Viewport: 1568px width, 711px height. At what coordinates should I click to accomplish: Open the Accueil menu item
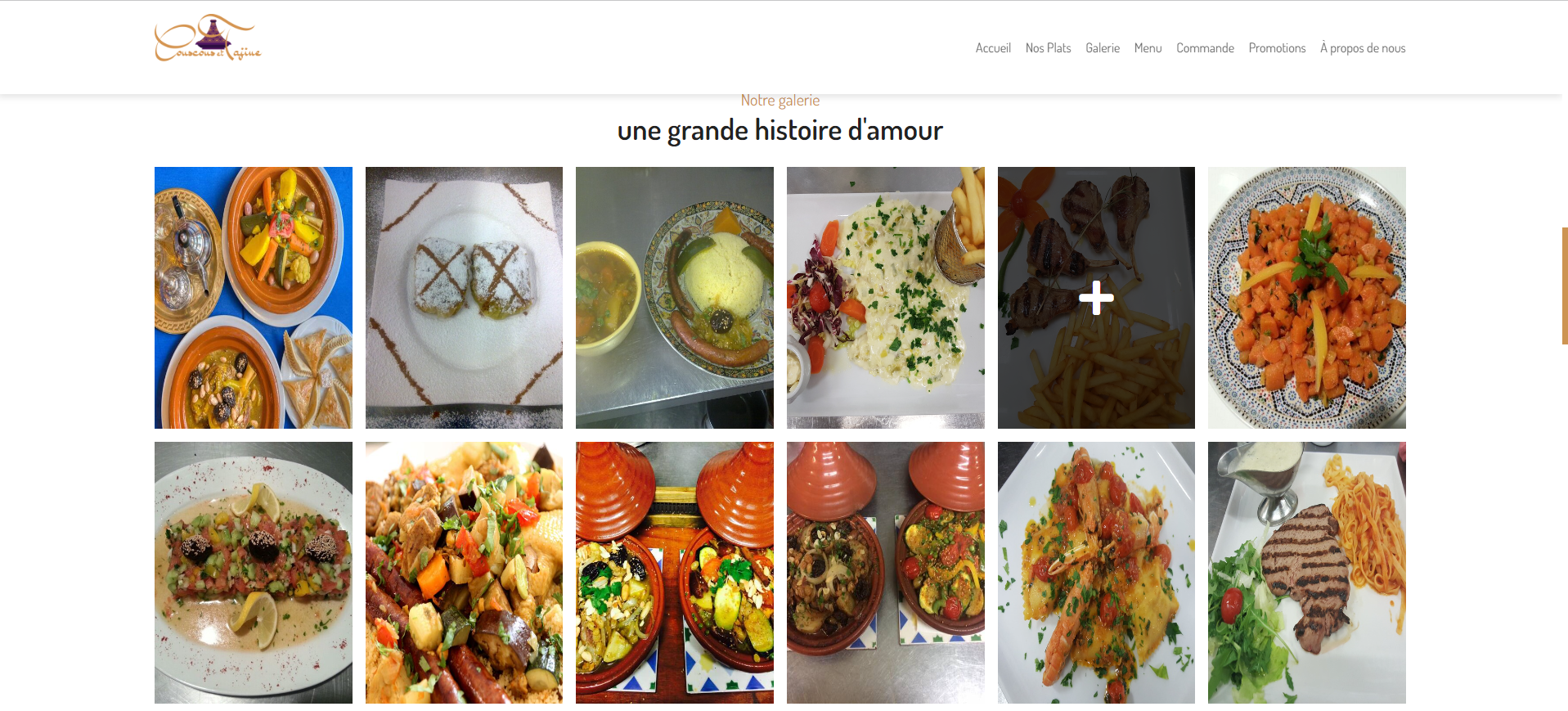coord(993,48)
